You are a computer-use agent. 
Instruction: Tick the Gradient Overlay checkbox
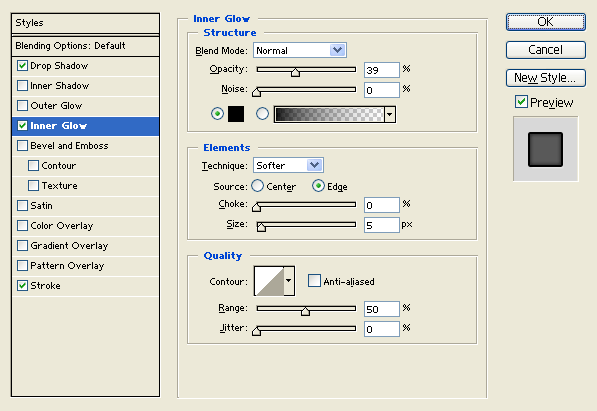pos(22,246)
